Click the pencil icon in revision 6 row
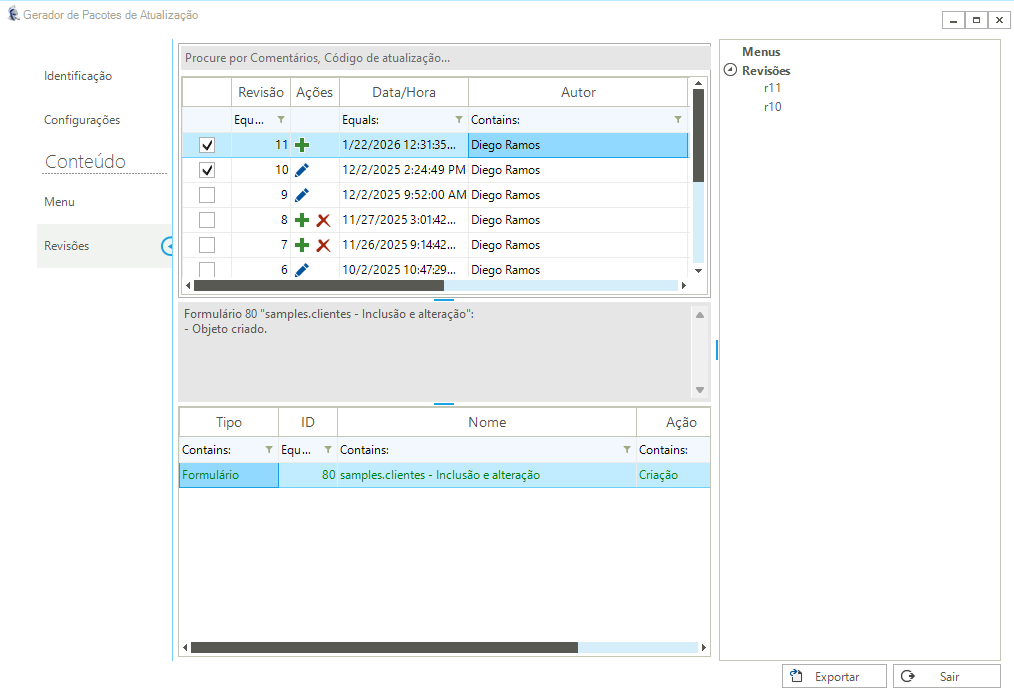Image resolution: width=1014 pixels, height=700 pixels. [x=302, y=270]
